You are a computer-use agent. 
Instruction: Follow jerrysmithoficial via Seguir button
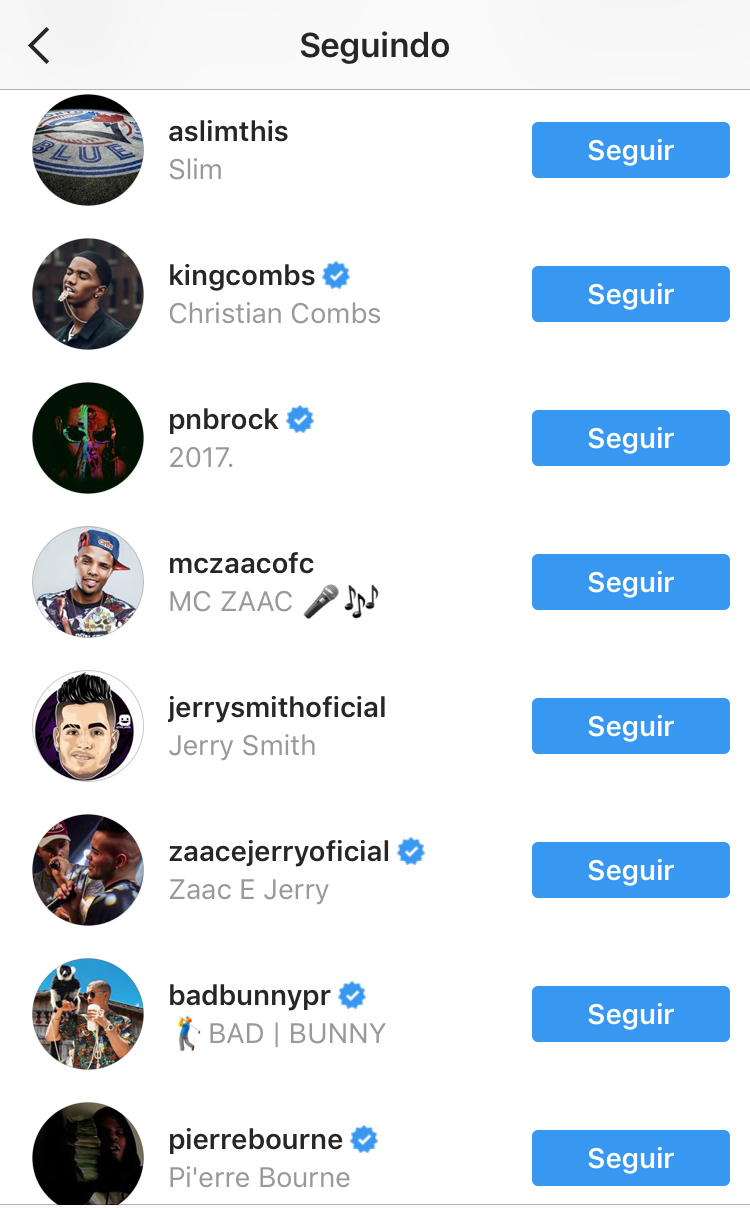point(630,726)
